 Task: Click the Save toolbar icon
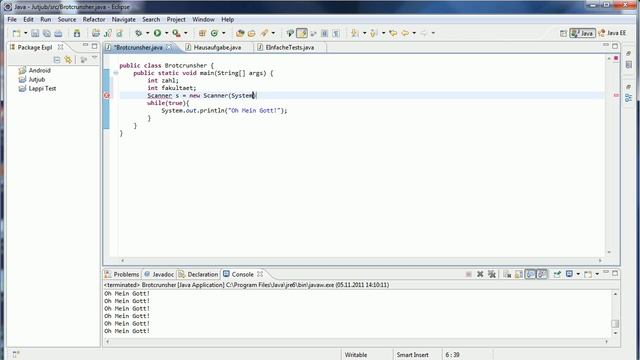(35, 33)
